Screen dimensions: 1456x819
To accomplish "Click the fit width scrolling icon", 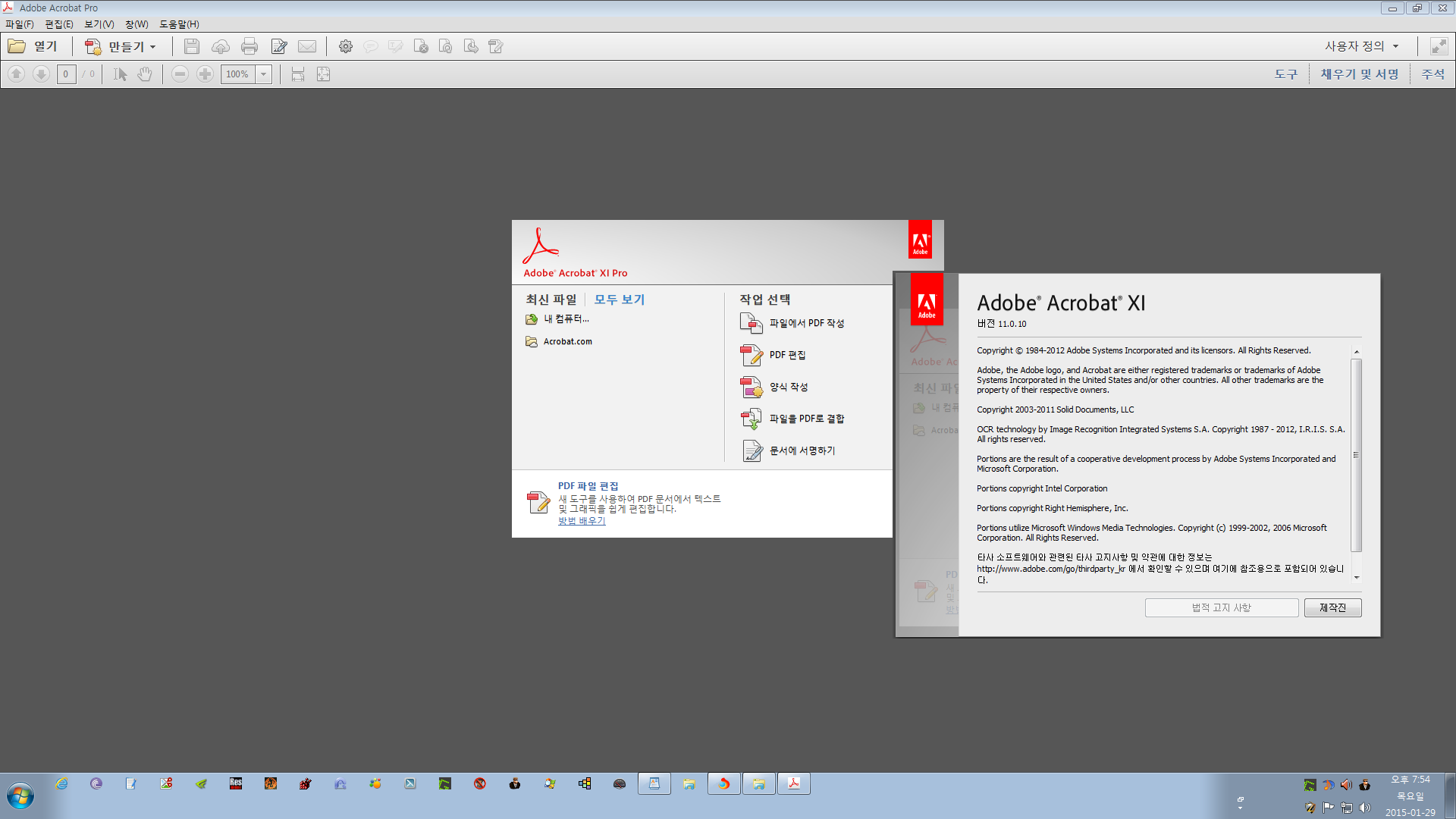I will [x=298, y=74].
